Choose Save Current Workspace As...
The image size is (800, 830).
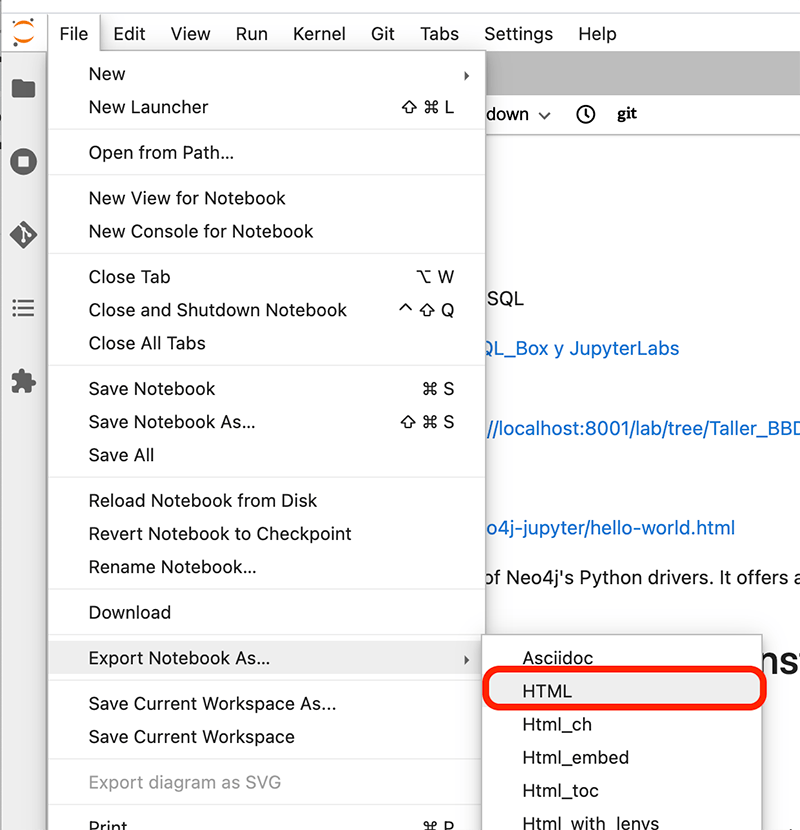click(267, 704)
